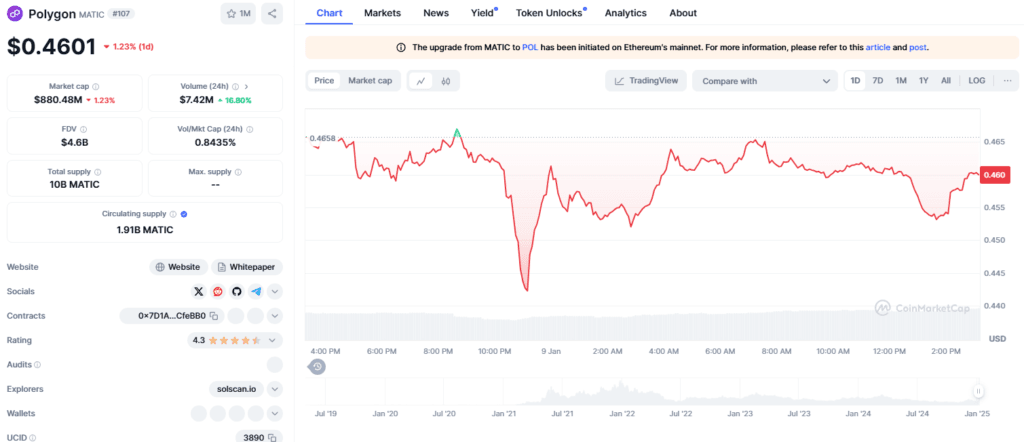
Task: Open the Yield tab
Action: point(483,12)
